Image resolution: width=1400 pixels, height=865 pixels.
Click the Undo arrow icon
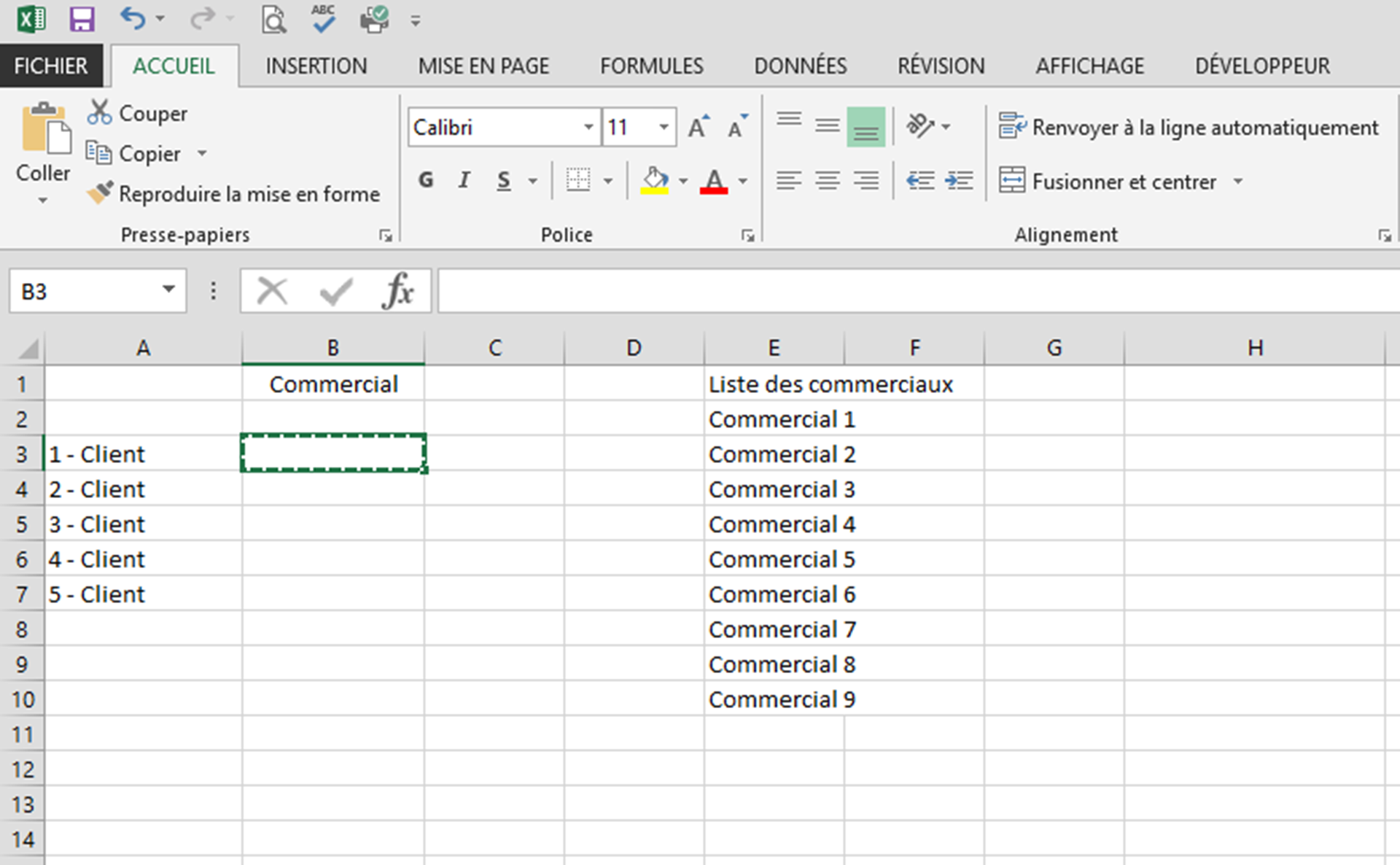click(133, 18)
